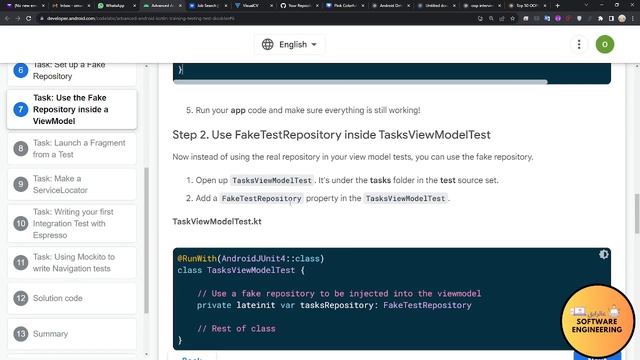Click the zoom magnifier icon in address bar
640x360 pixels.
(x=491, y=18)
